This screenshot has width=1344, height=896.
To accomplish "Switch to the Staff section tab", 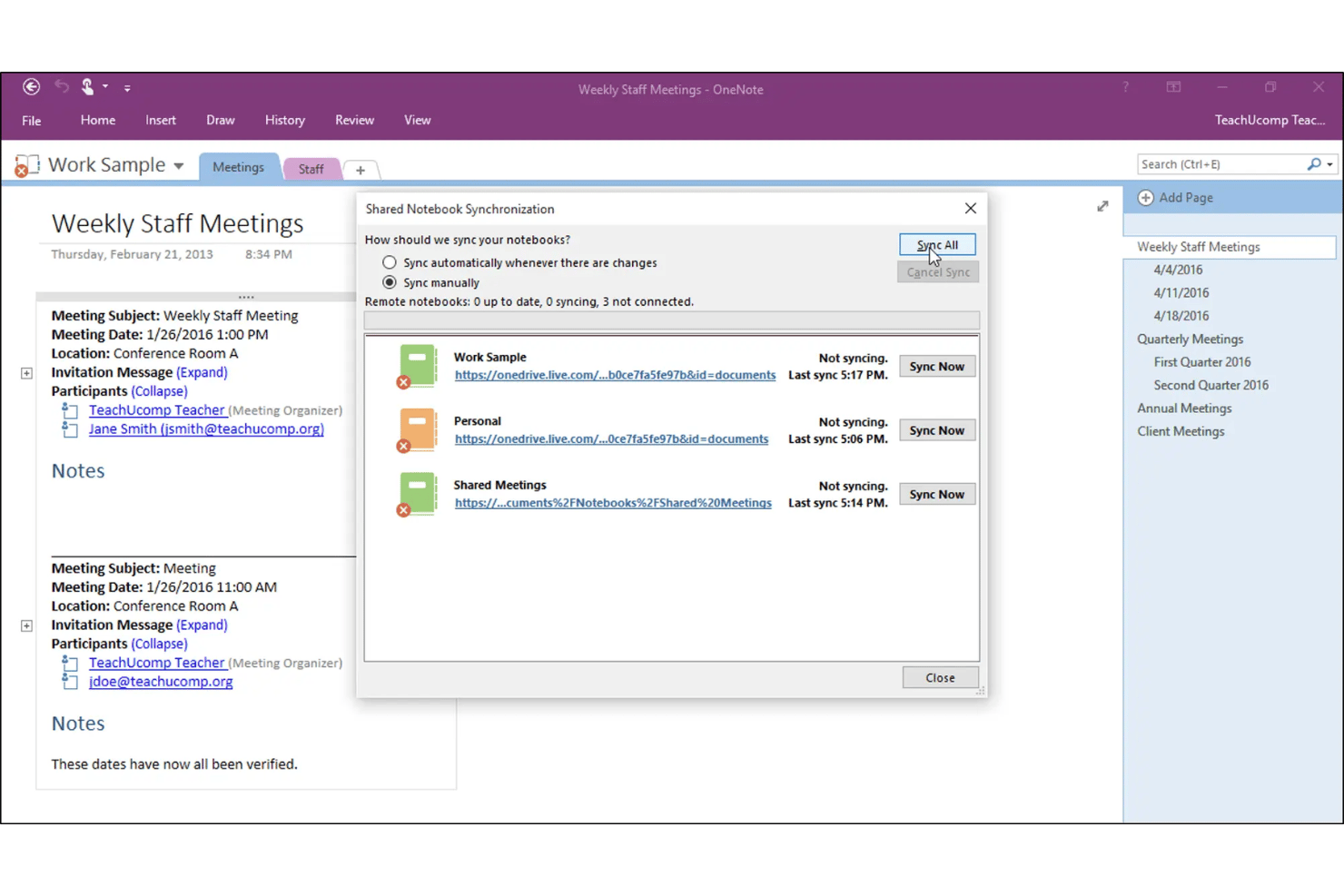I will pos(311,169).
